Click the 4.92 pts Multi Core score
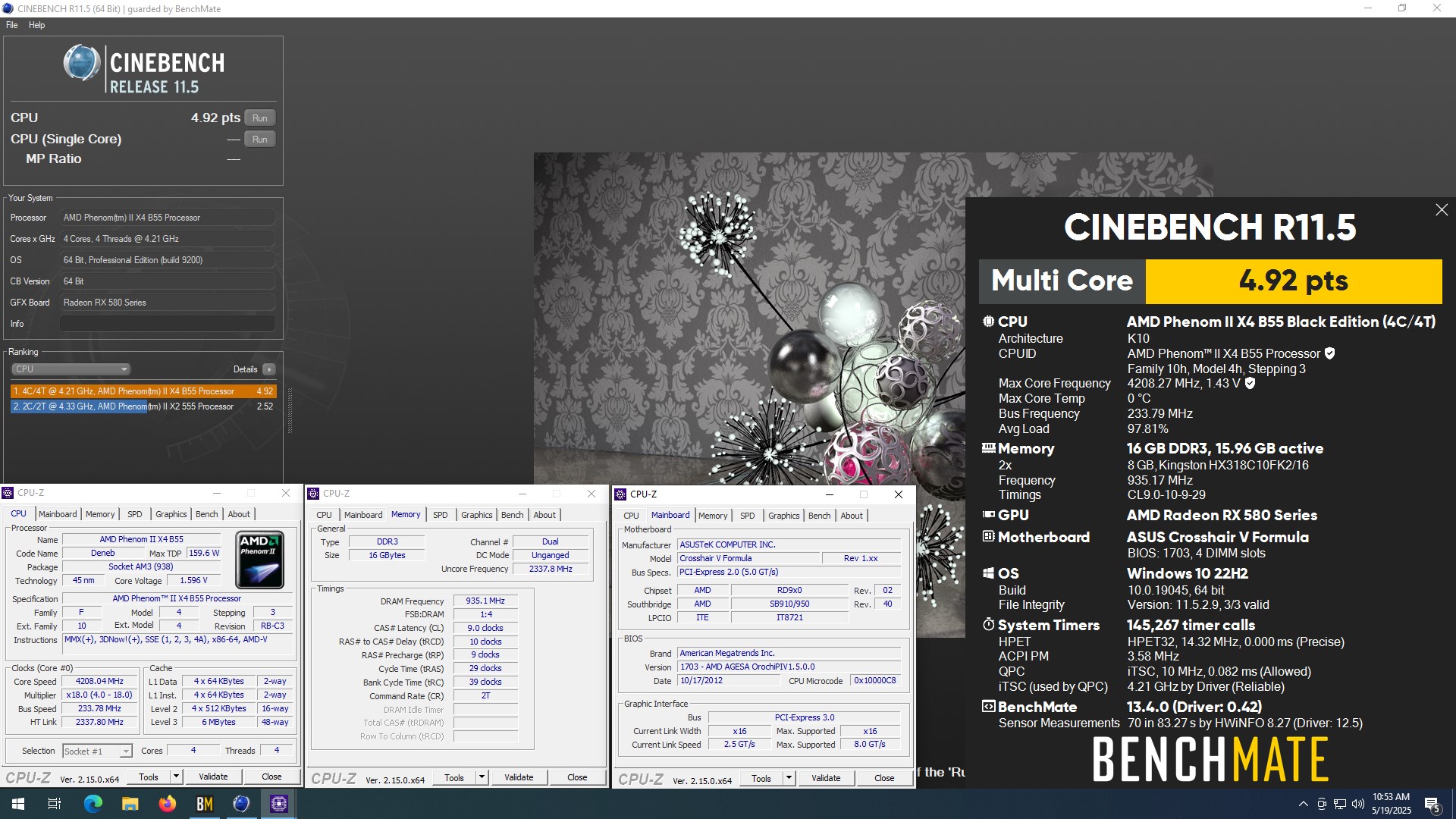This screenshot has width=1456, height=819. pyautogui.click(x=1294, y=281)
